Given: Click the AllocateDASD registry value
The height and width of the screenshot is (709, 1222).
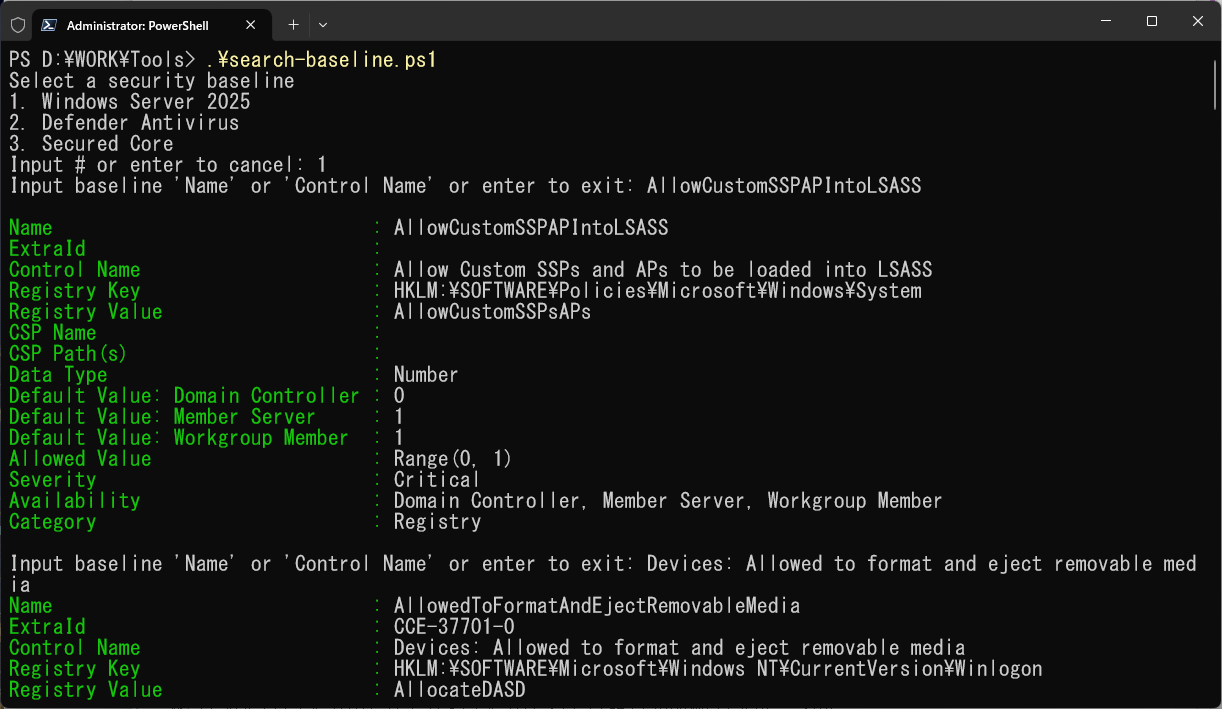Looking at the screenshot, I should (x=459, y=690).
